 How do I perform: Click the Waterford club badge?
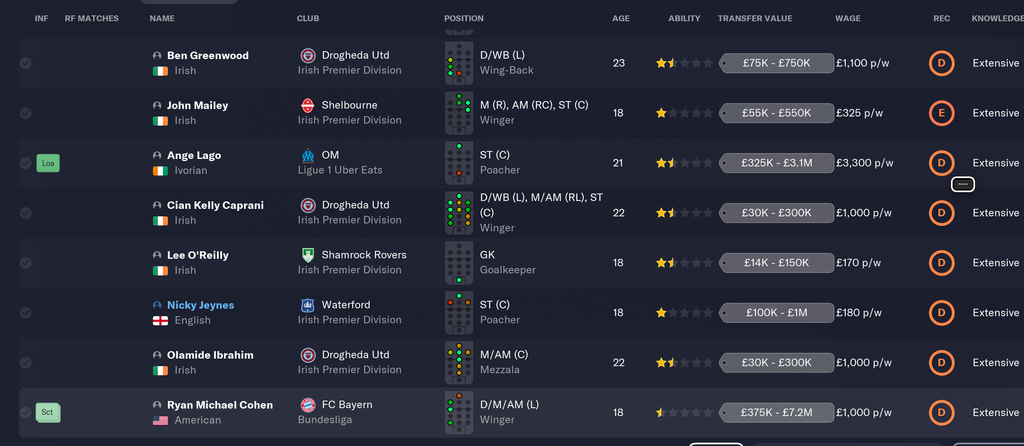tap(307, 305)
